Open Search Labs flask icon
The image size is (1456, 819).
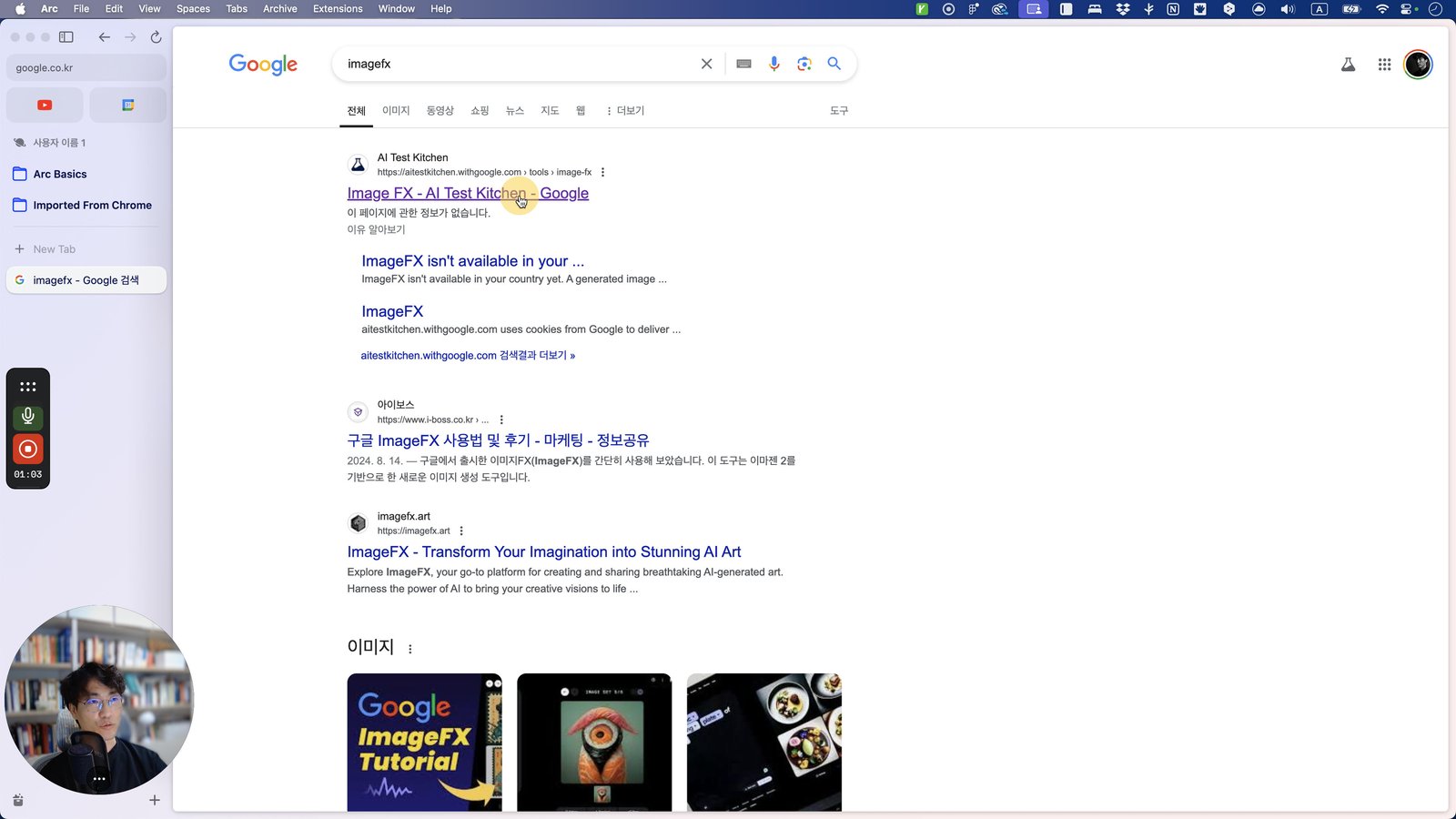click(x=1348, y=65)
